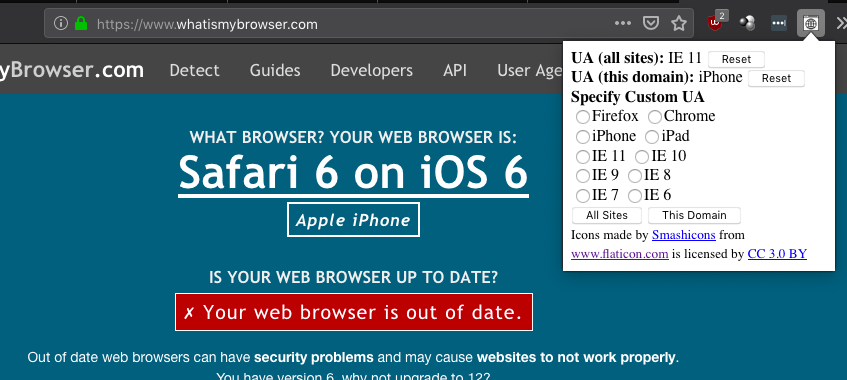Select the IE 10 radio button

[642, 157]
